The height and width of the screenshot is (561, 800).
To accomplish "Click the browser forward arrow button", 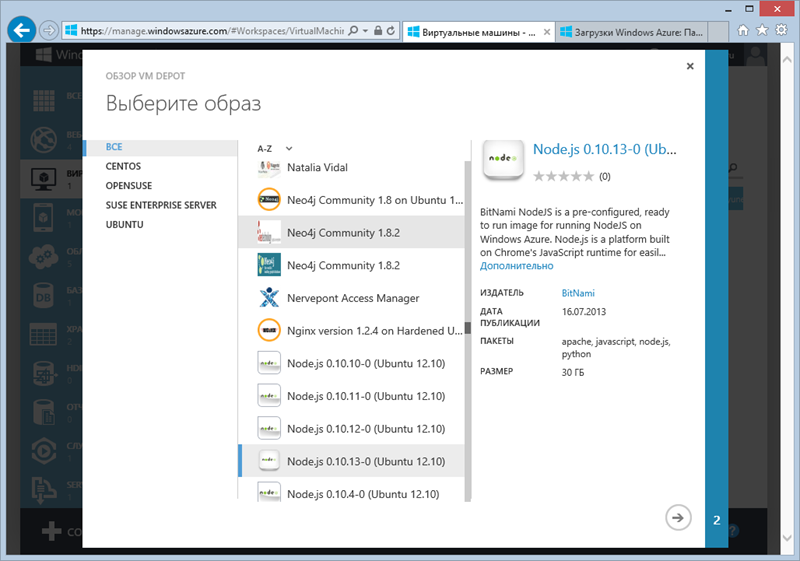I will [x=49, y=31].
